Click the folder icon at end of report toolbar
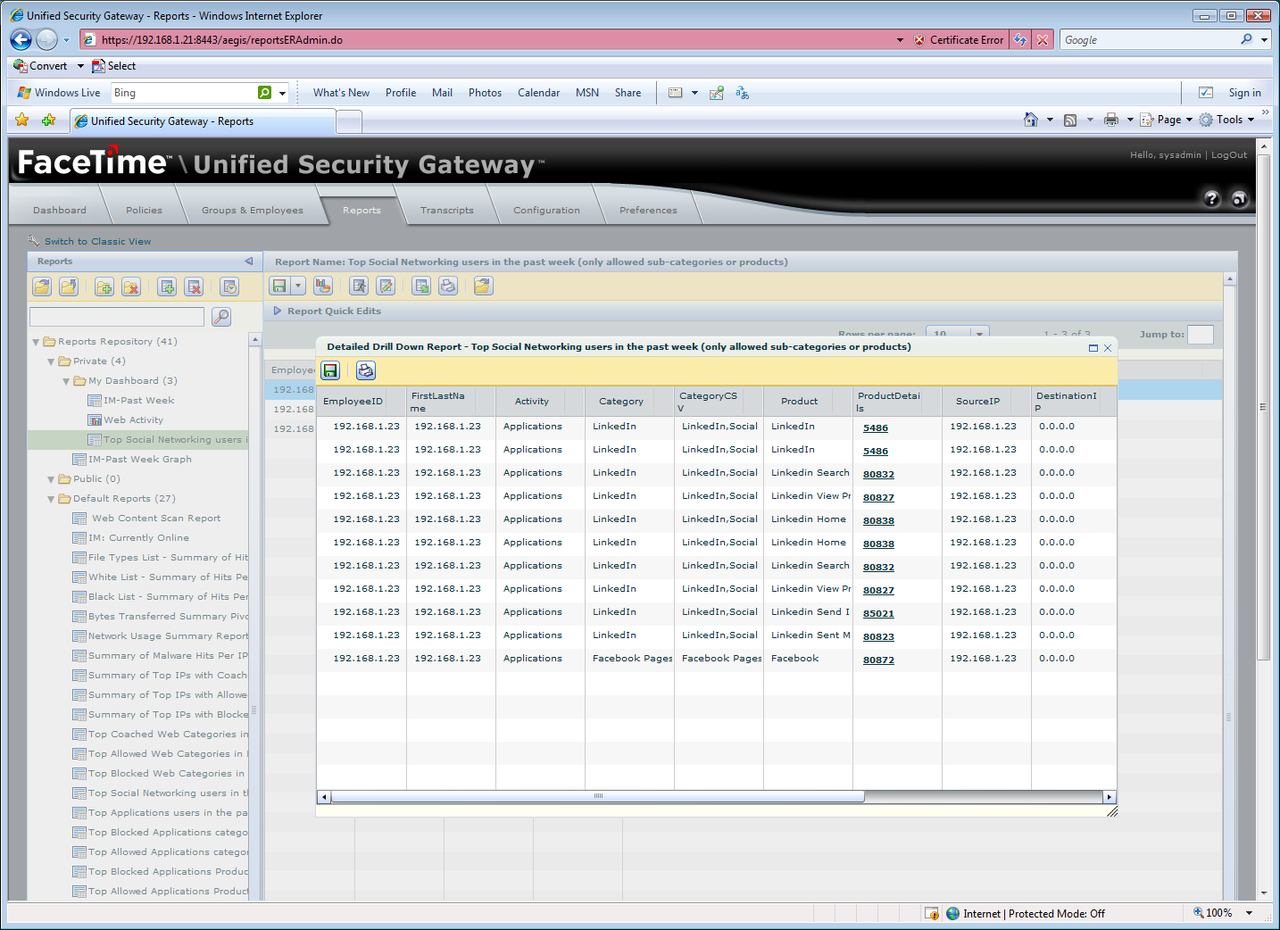Screen dimensions: 1280x930 483,286
